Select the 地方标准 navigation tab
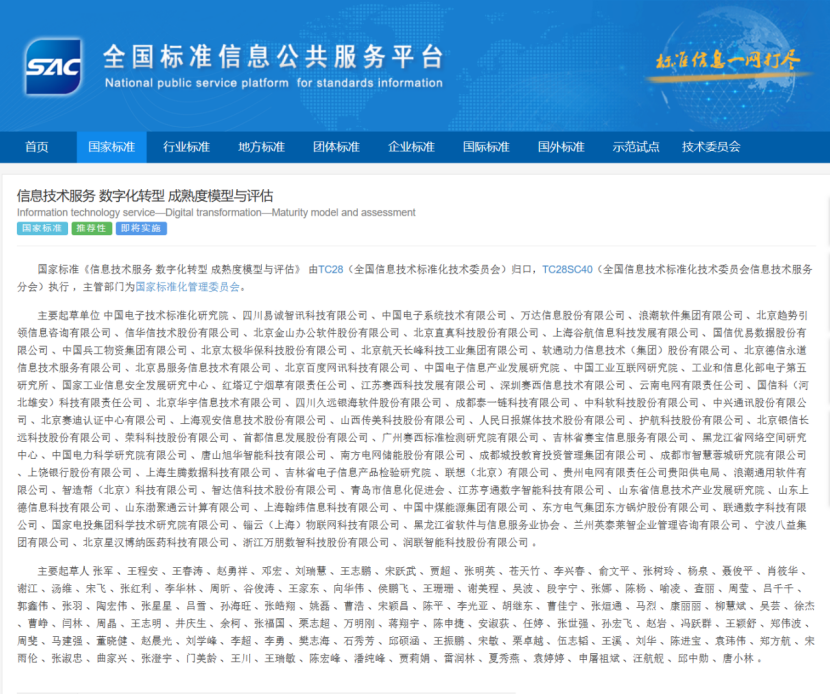830x694 pixels. click(x=261, y=147)
